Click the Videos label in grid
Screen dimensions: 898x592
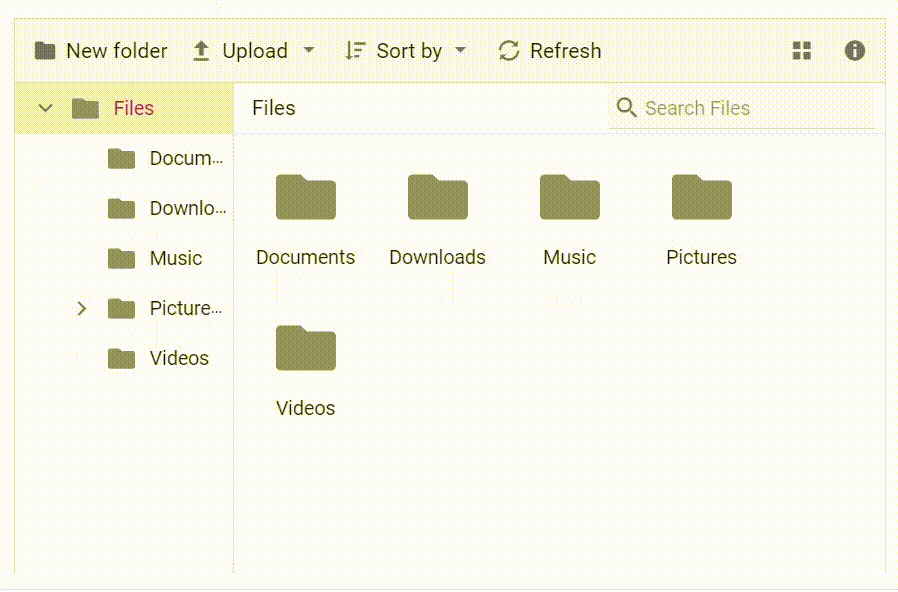[306, 408]
